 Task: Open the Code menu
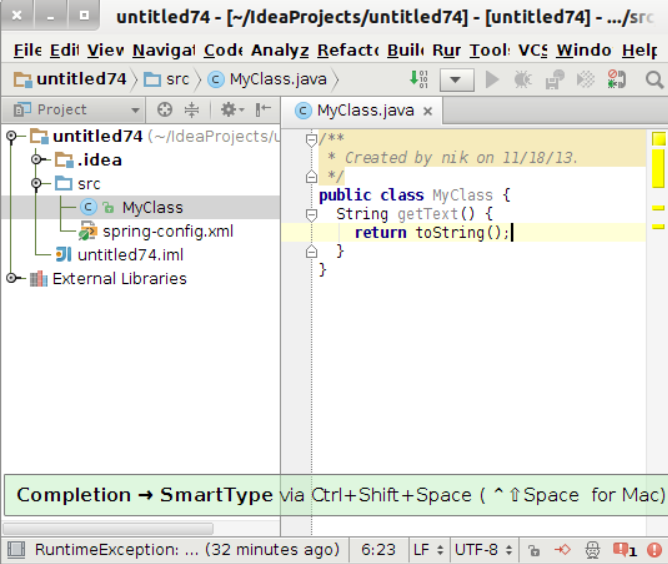[223, 50]
